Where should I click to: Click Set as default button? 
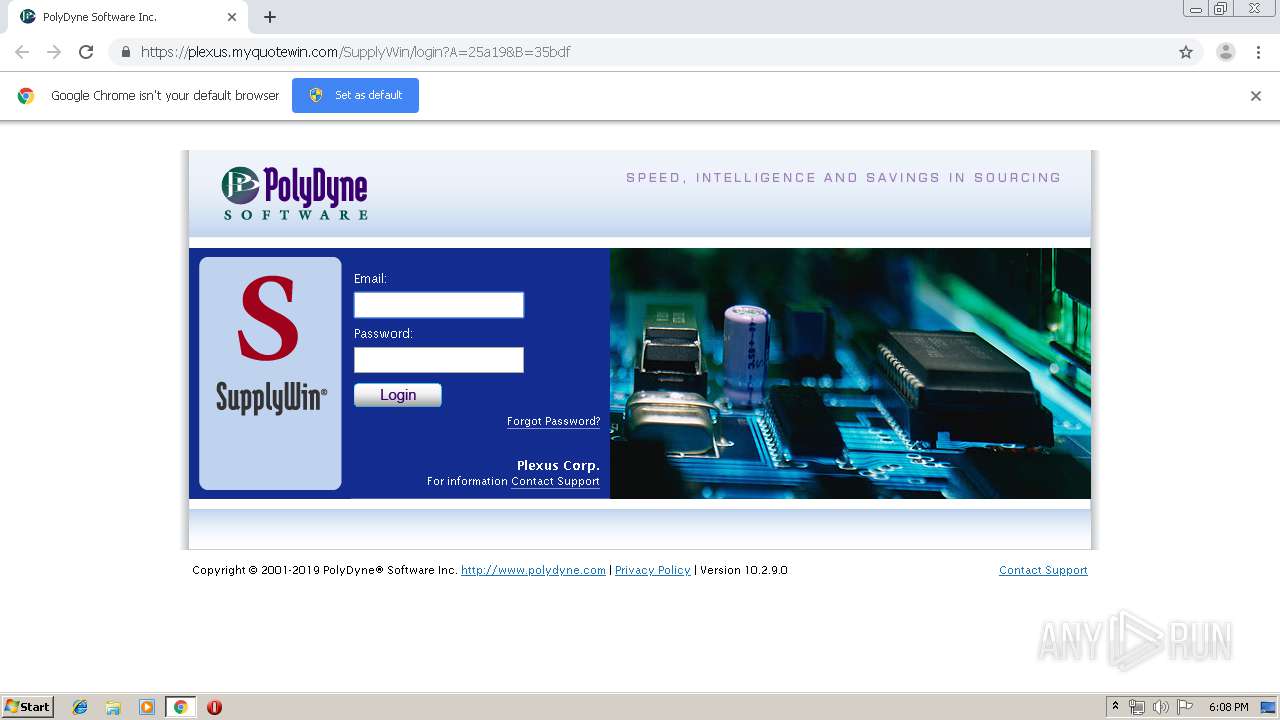(355, 95)
